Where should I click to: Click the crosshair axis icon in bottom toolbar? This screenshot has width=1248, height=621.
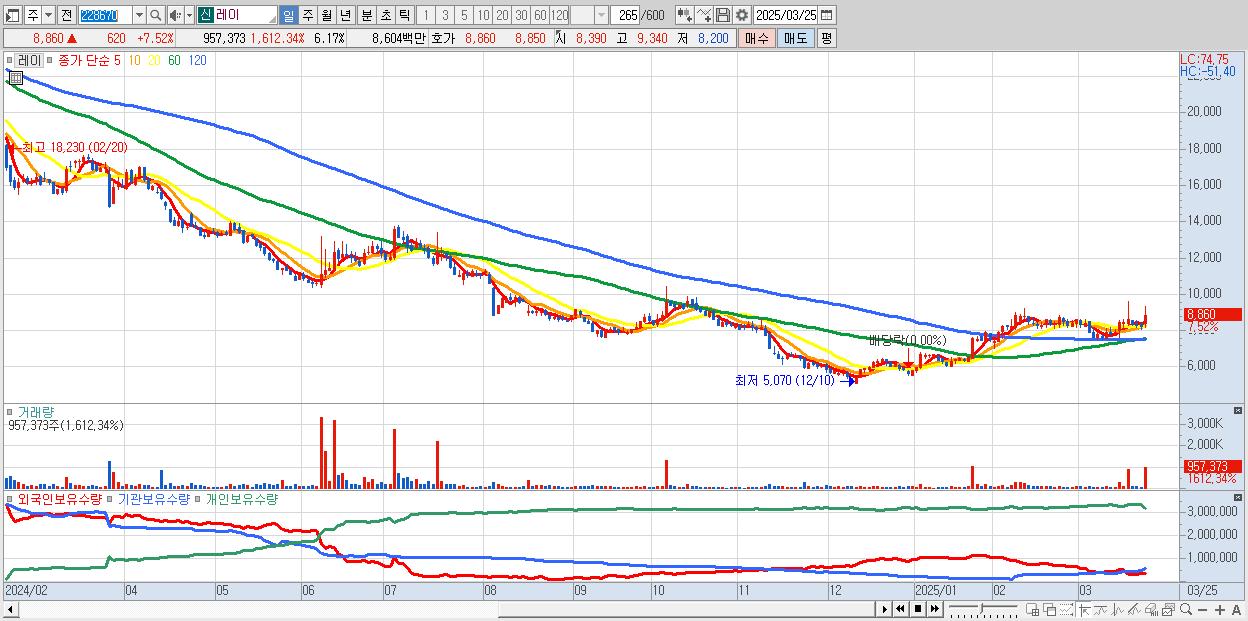pos(1084,610)
